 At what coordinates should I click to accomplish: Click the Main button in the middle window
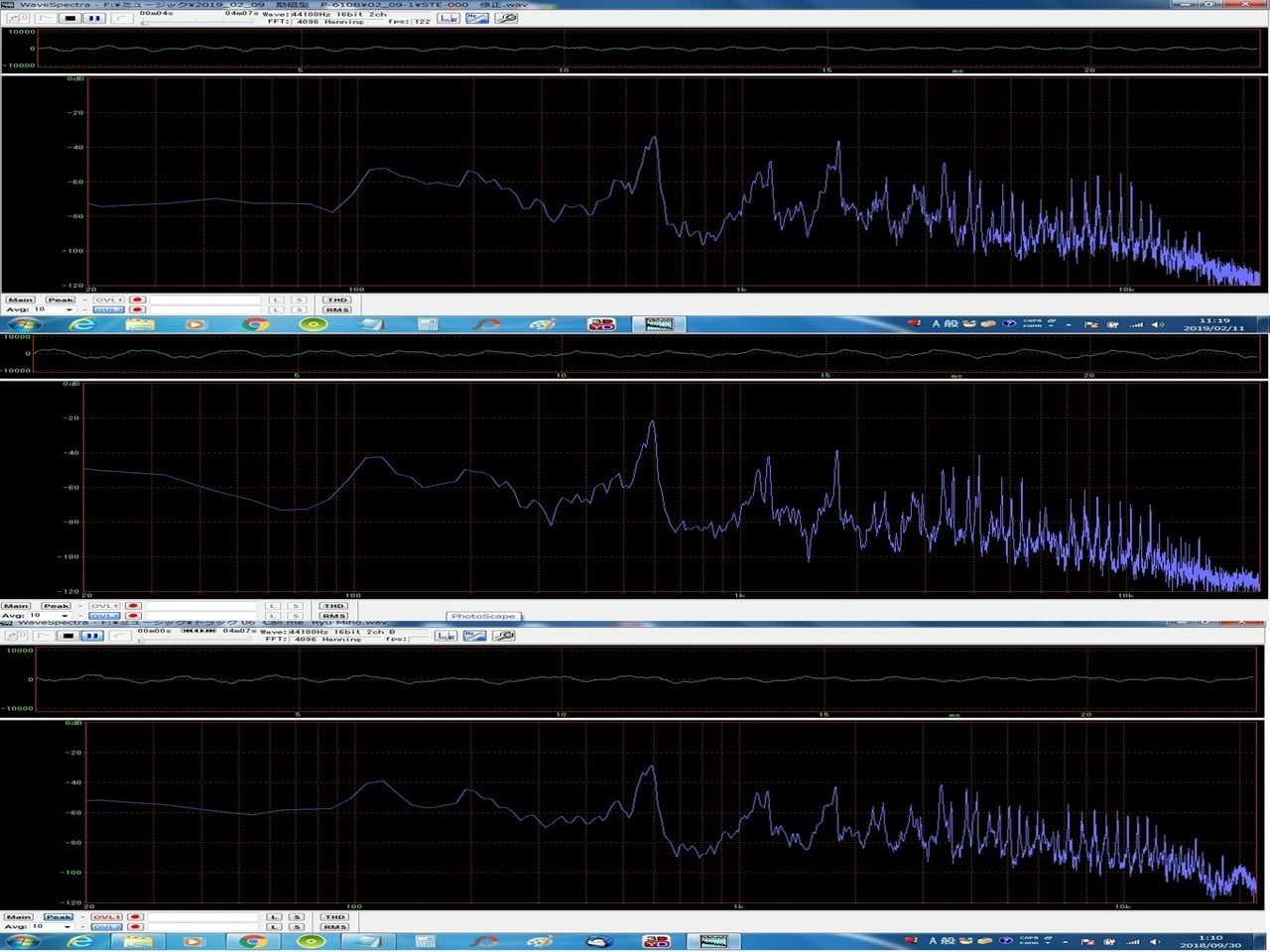[16, 606]
